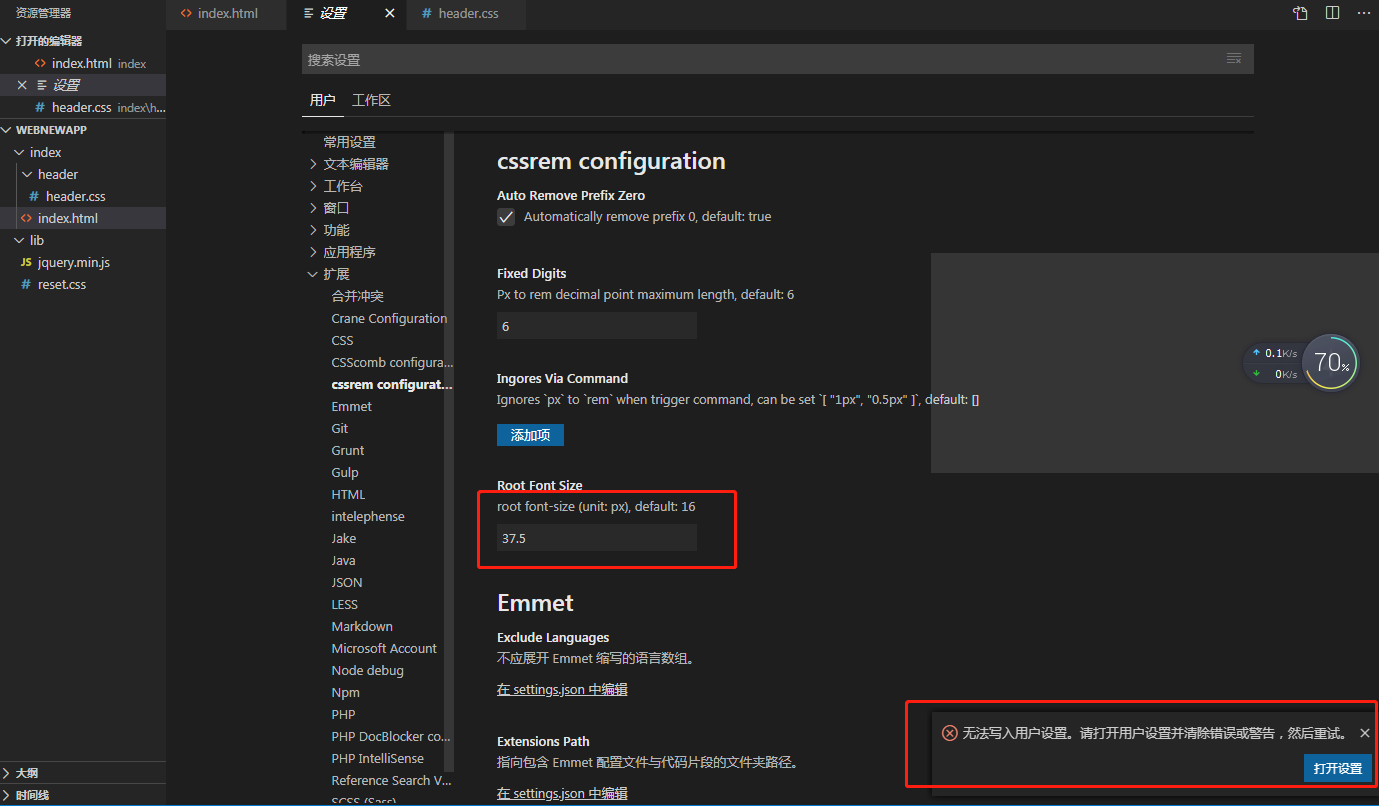Select PHP IntelliSense settings entry
1379x806 pixels.
(x=377, y=758)
